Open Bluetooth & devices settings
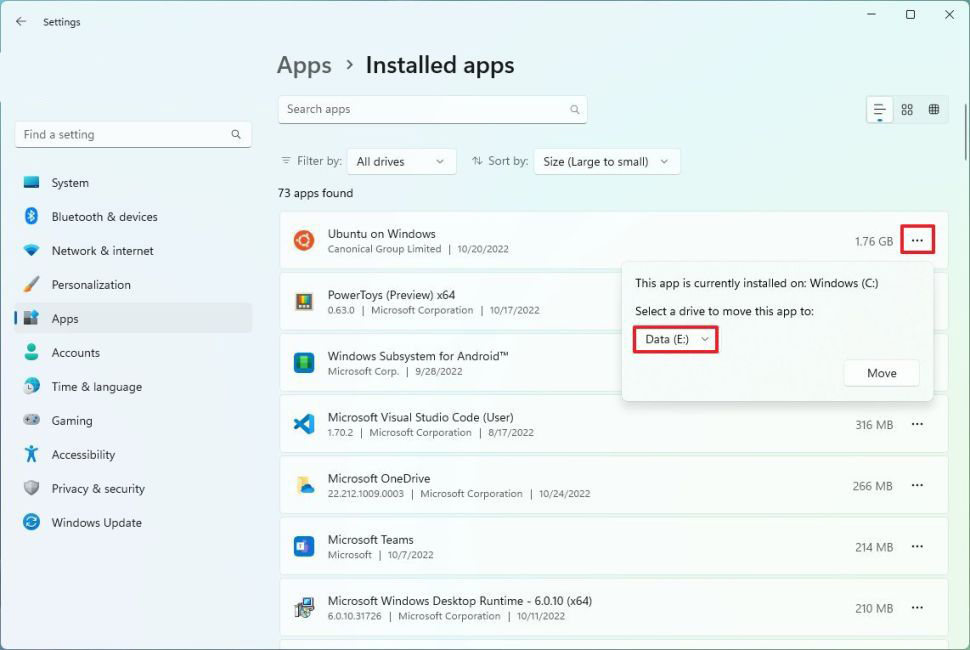Viewport: 970px width, 650px height. (x=104, y=217)
